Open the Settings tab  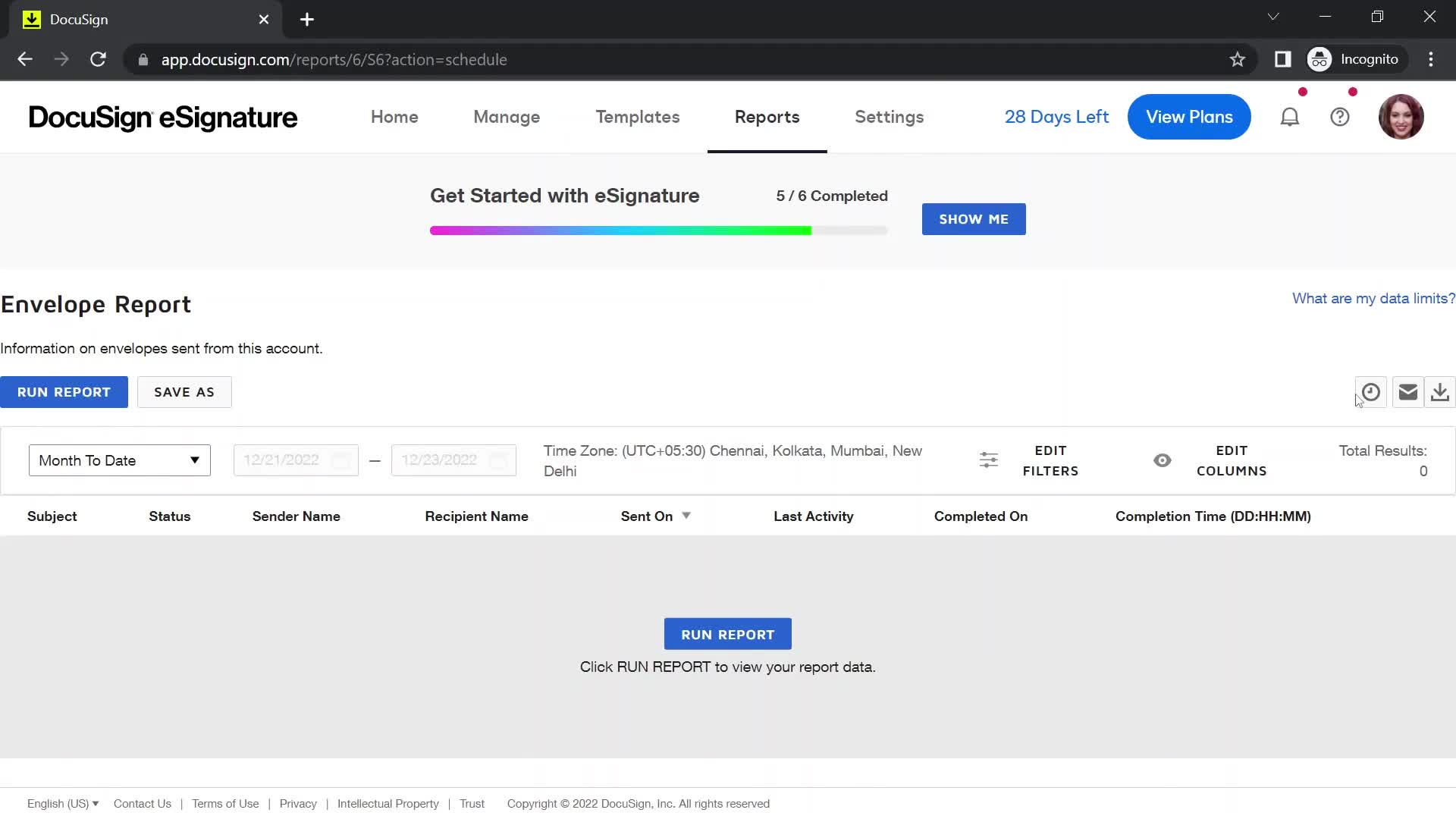click(x=890, y=117)
